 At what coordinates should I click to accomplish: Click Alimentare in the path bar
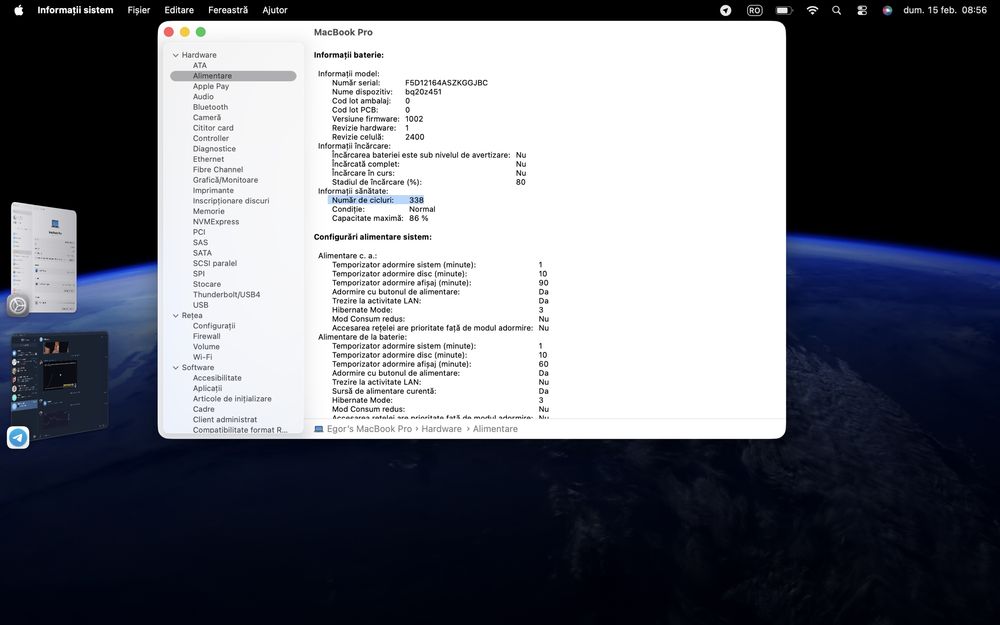[x=495, y=429]
